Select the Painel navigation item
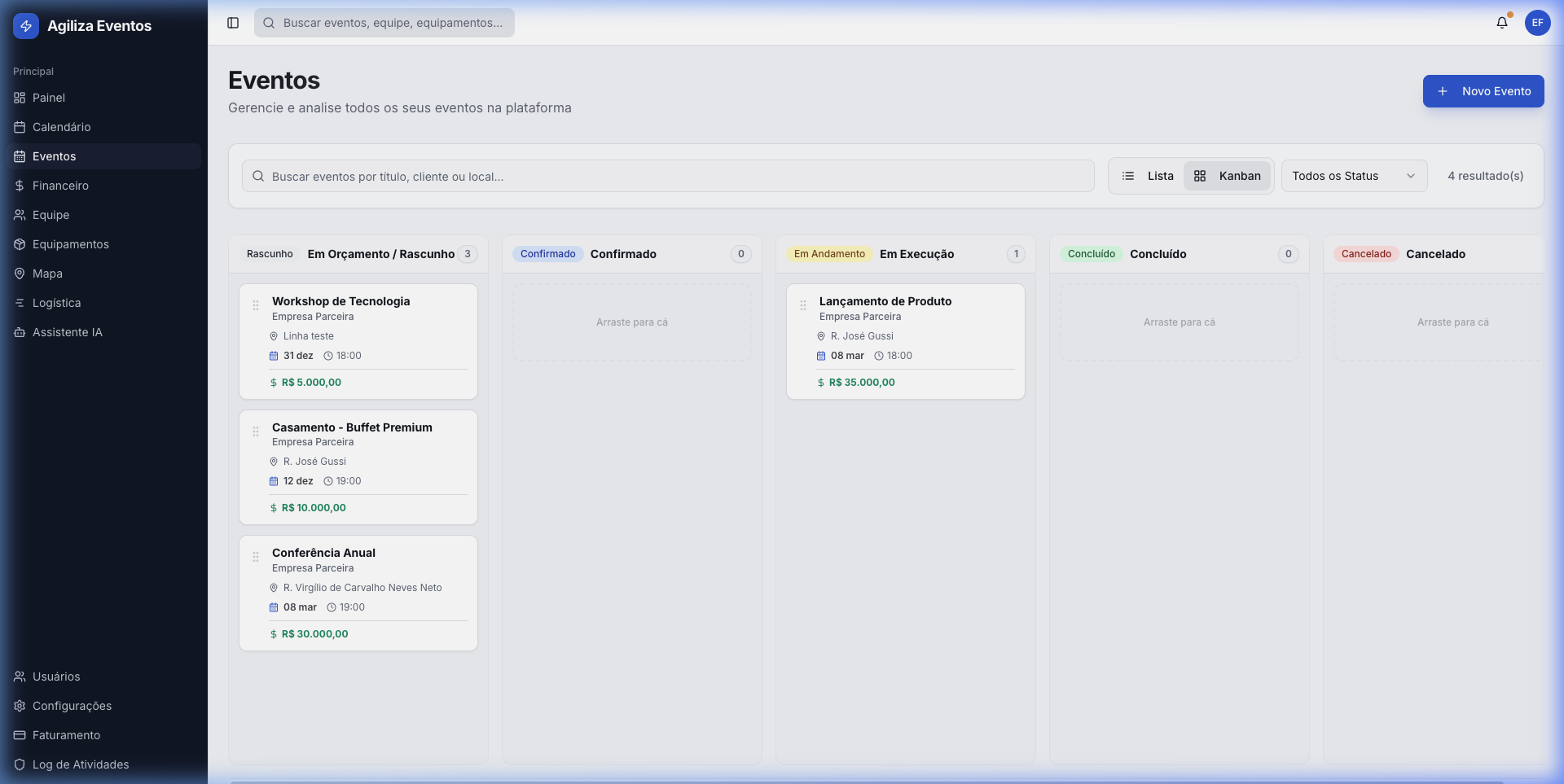The image size is (1564, 784). pos(48,98)
